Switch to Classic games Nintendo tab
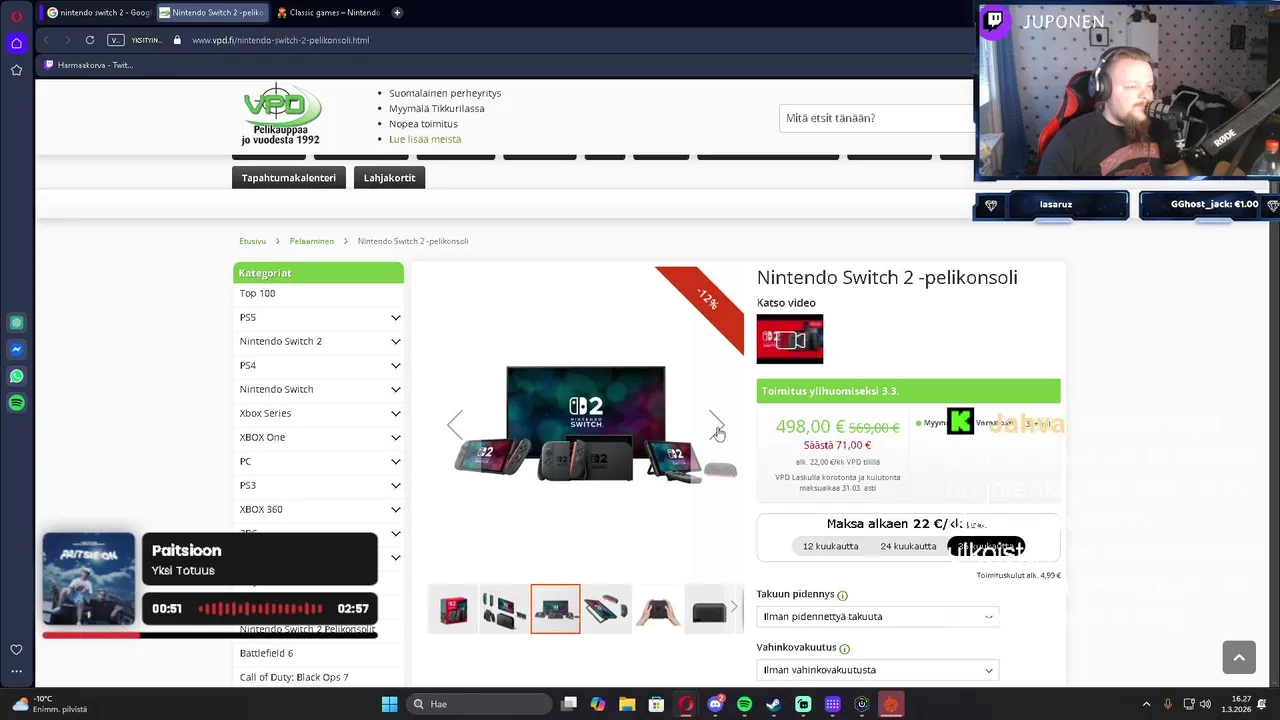Viewport: 1280px width, 720px height. coord(327,13)
